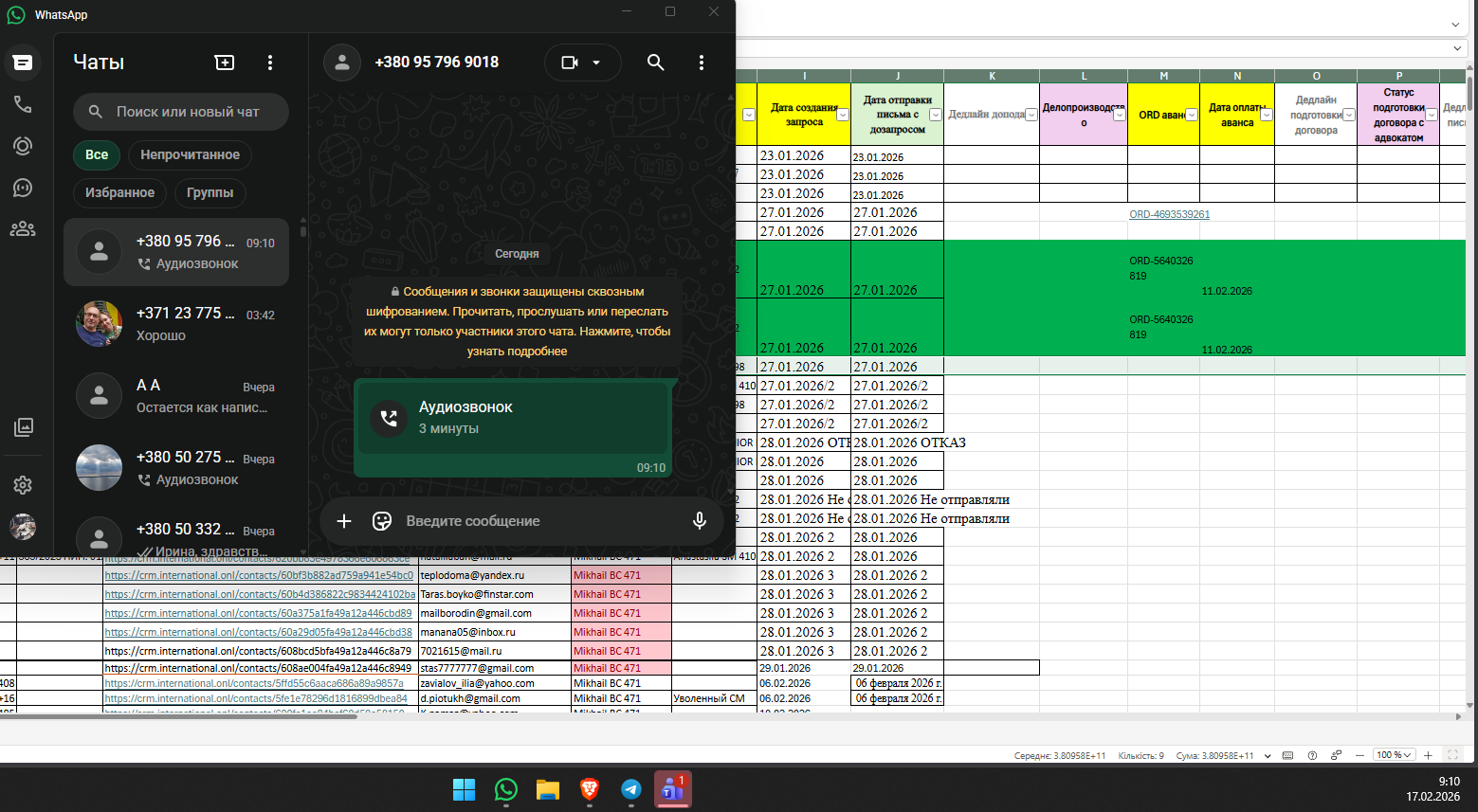Viewport: 1478px width, 812px height.
Task: Expand the status bar calculation options chevron
Action: click(x=1267, y=755)
